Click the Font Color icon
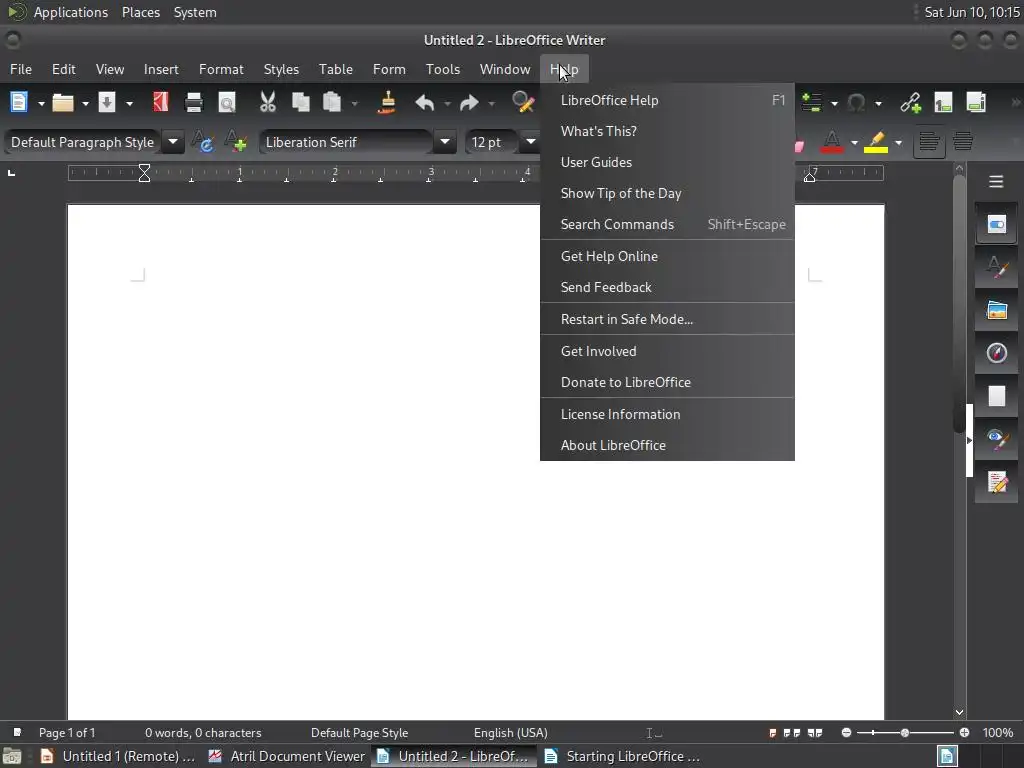Screen dimensions: 1024x768 tap(831, 142)
